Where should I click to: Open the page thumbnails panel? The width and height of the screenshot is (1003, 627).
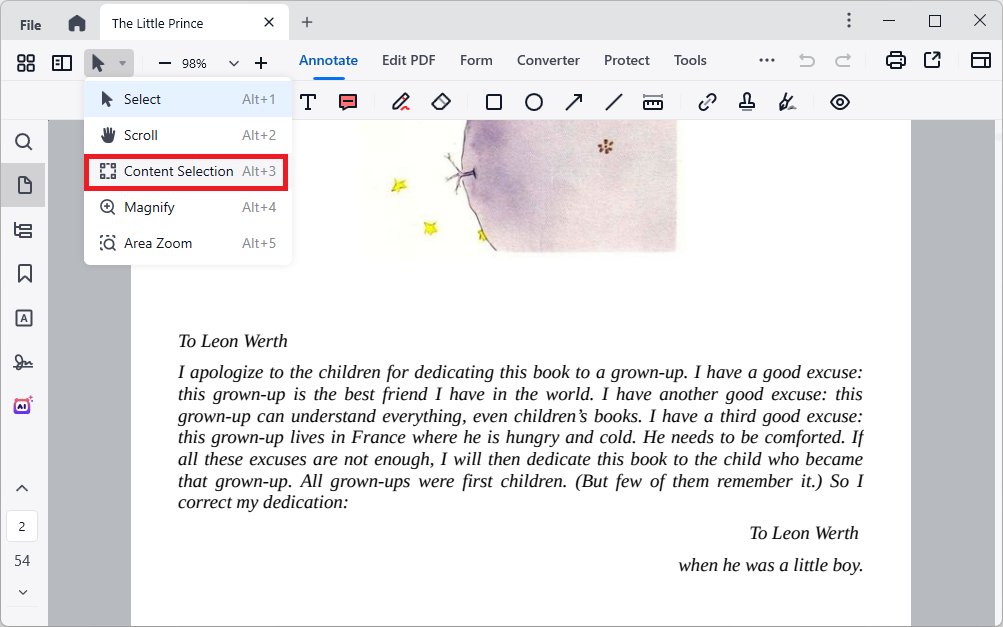point(23,185)
